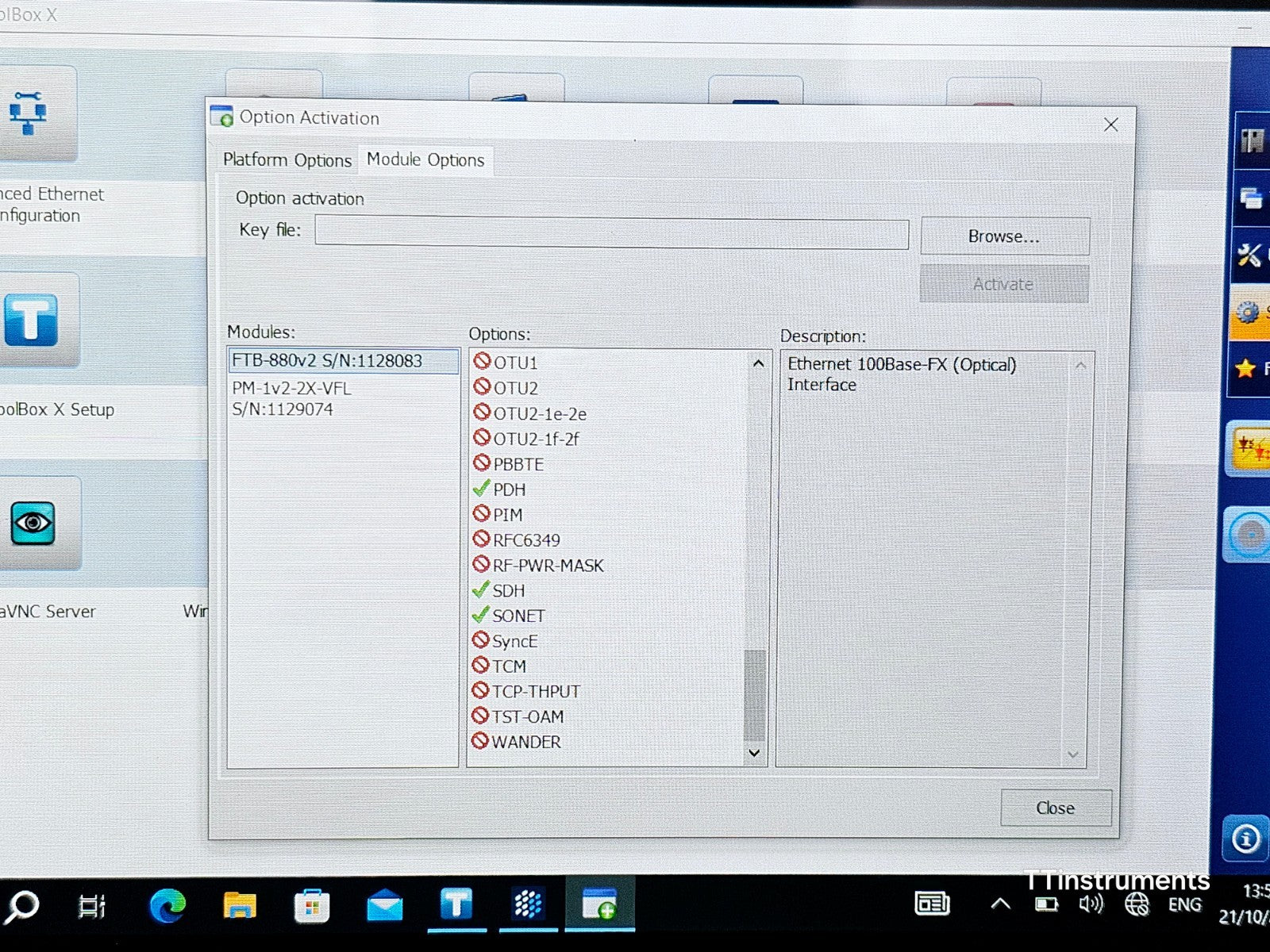Click the info icon in right sidebar
Viewport: 1270px width, 952px height.
tap(1245, 838)
